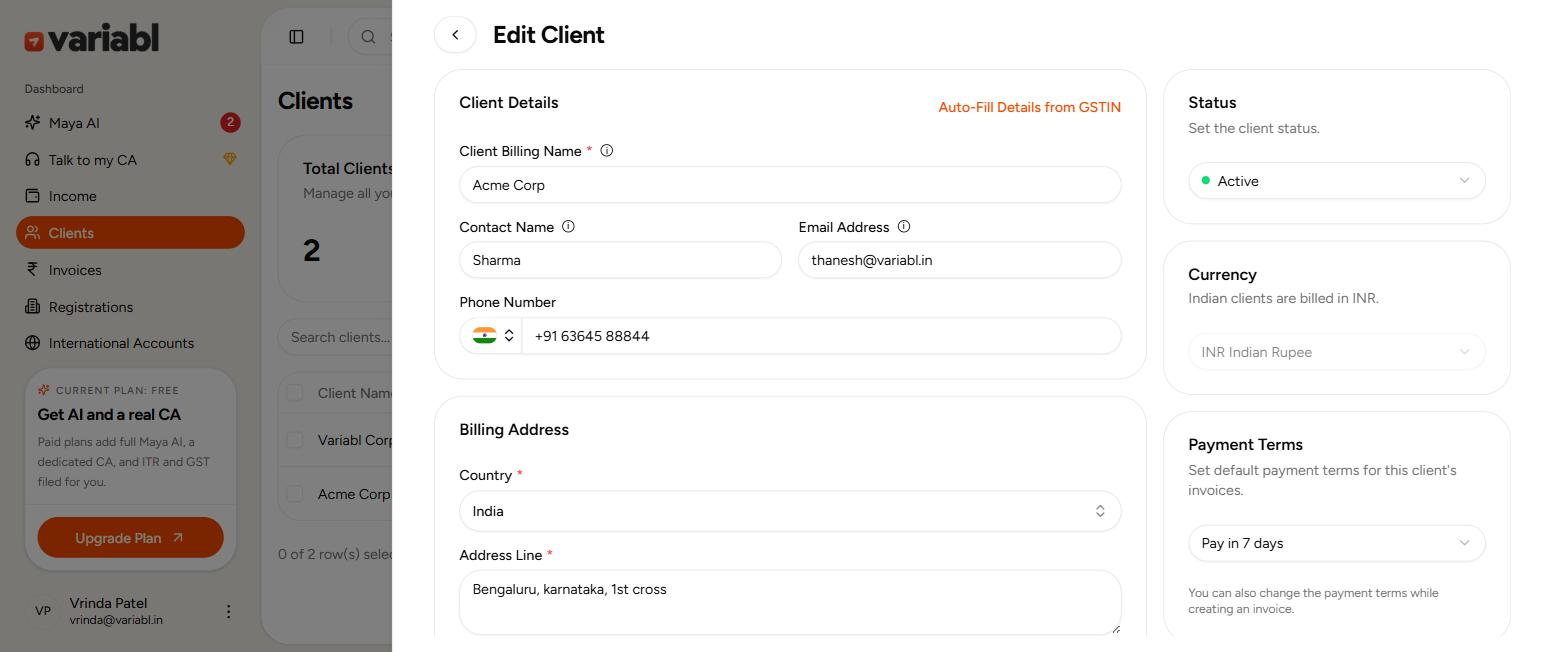This screenshot has width=1568, height=652.
Task: Open Talk to my CA in the sidebar
Action: pos(130,160)
